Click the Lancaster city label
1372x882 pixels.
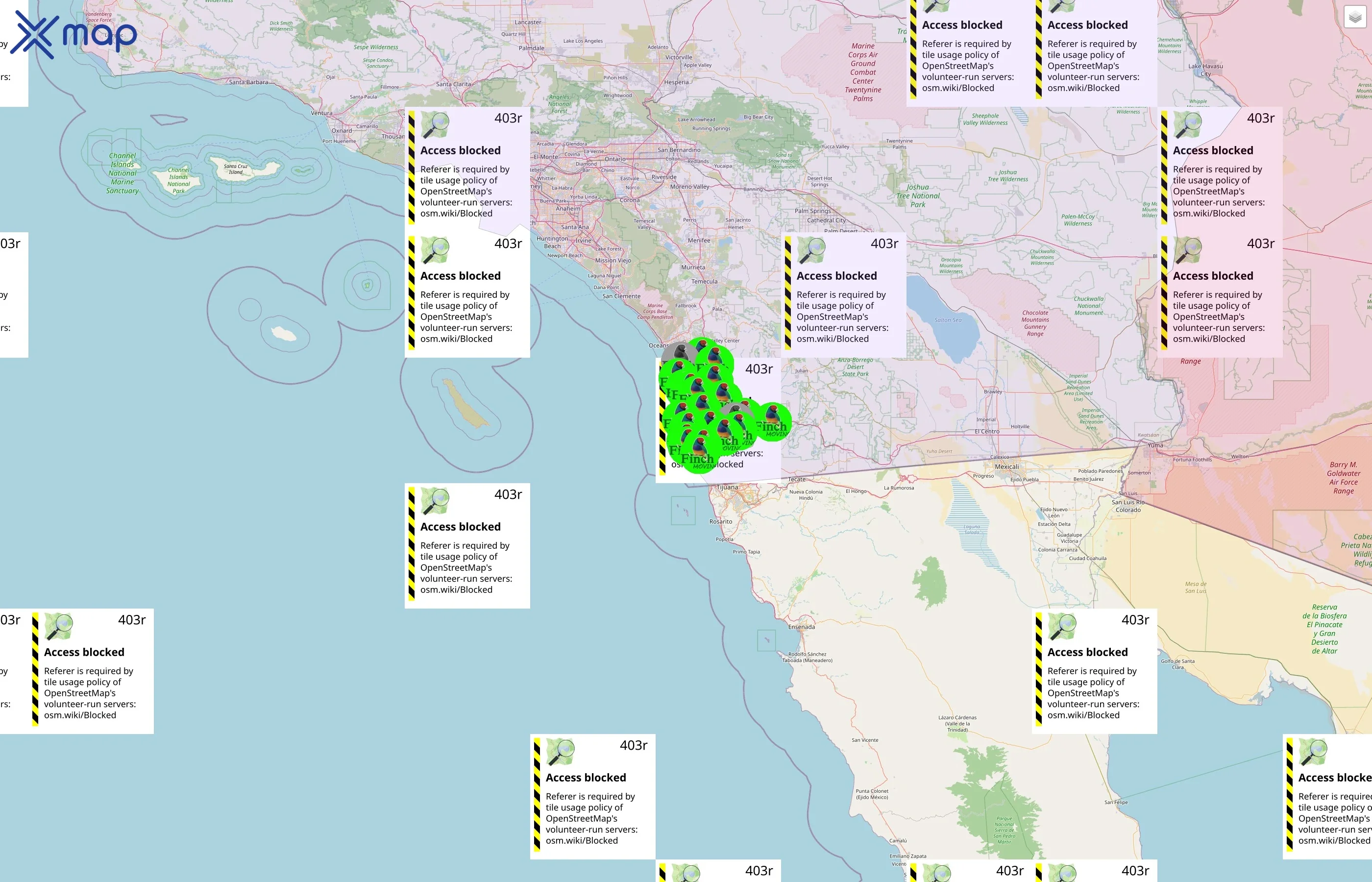pyautogui.click(x=528, y=23)
